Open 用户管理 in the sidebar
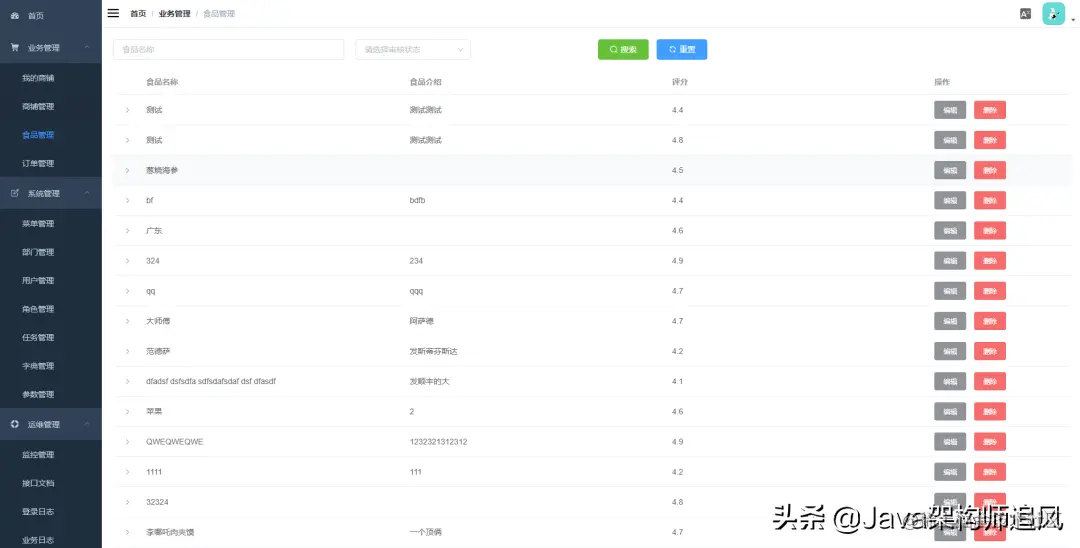The height and width of the screenshot is (548, 1080). click(x=38, y=281)
